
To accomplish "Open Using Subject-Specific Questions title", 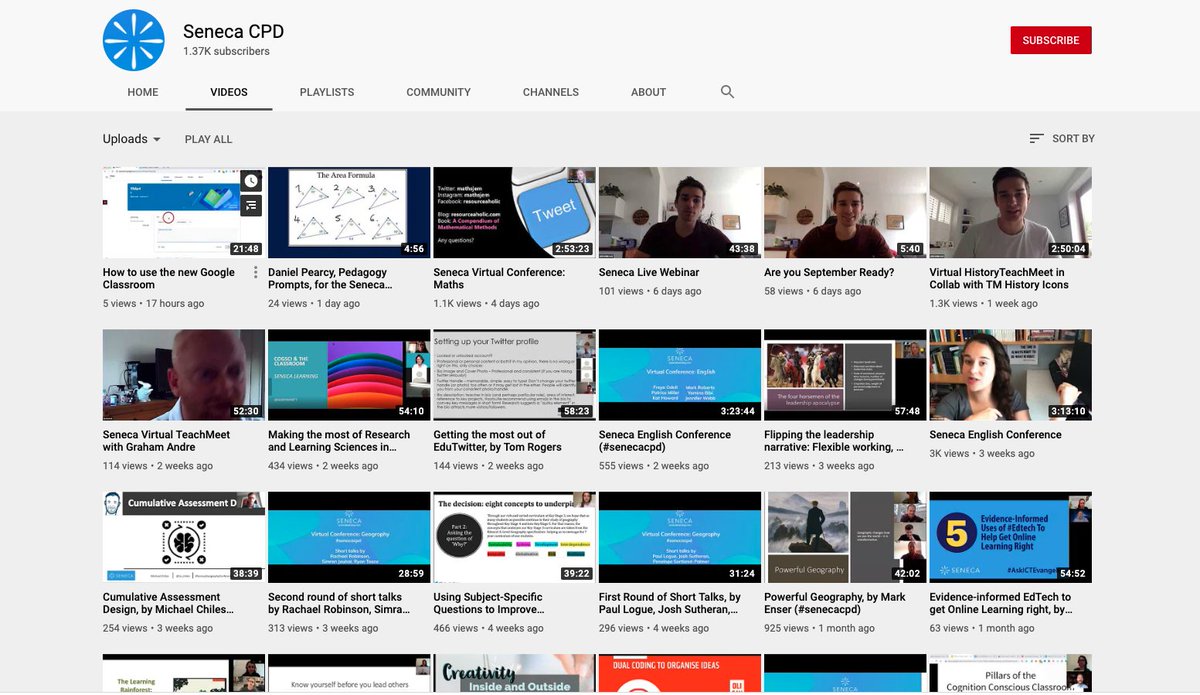I will tap(489, 604).
